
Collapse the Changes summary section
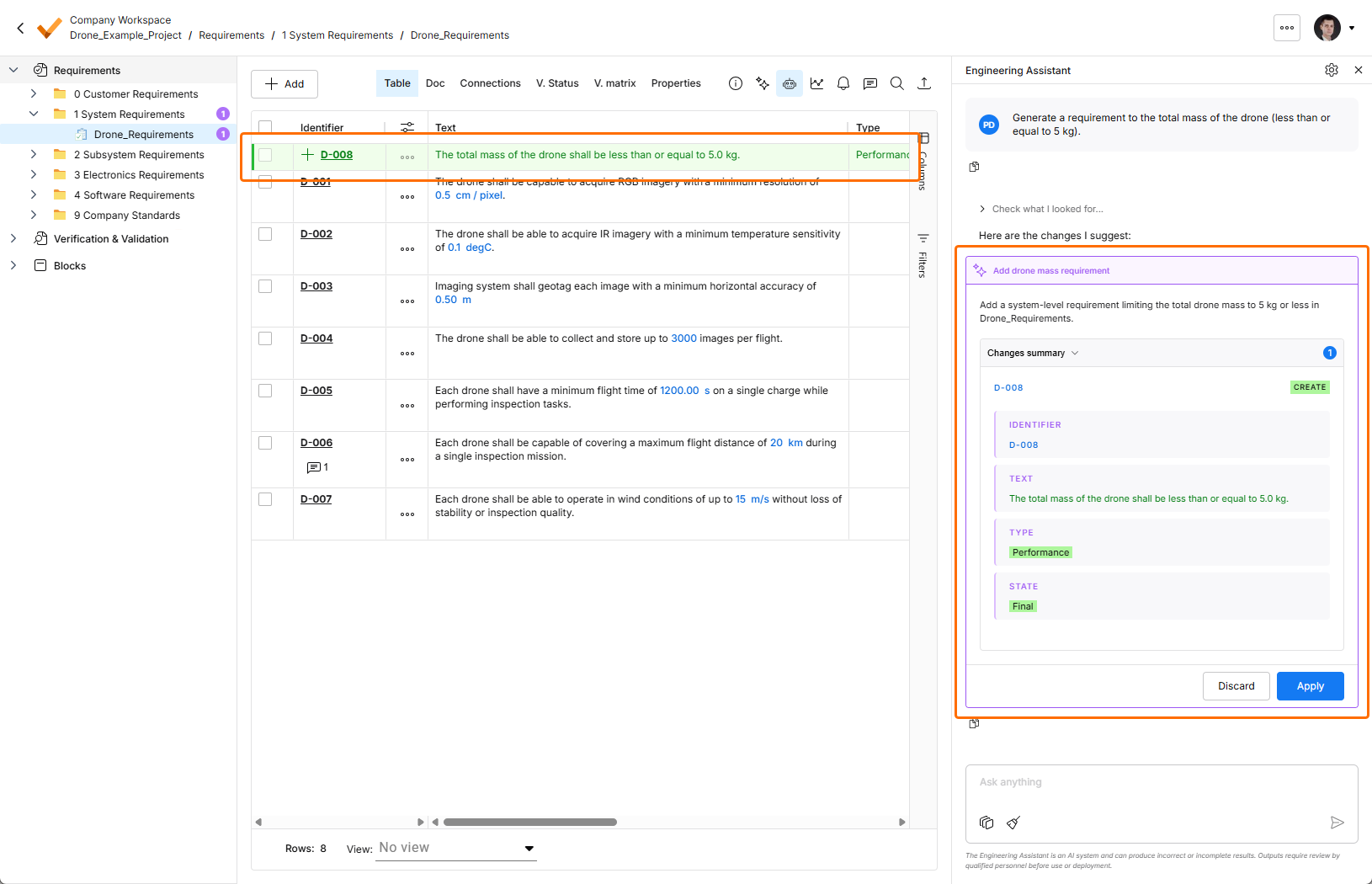click(1033, 353)
